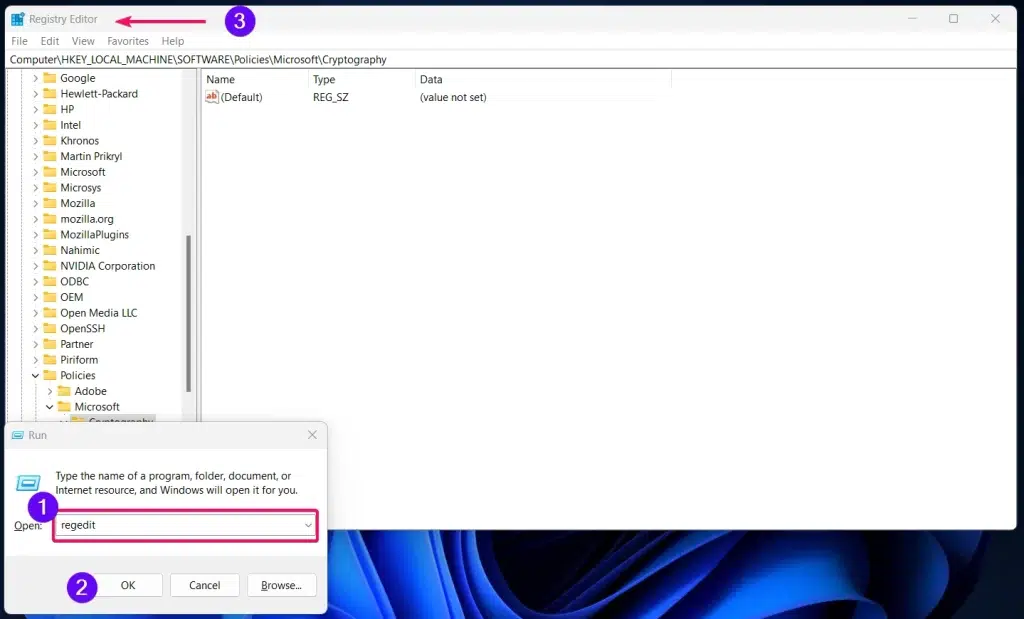This screenshot has width=1024, height=619.
Task: Select the Khronos folder icon
Action: point(50,140)
